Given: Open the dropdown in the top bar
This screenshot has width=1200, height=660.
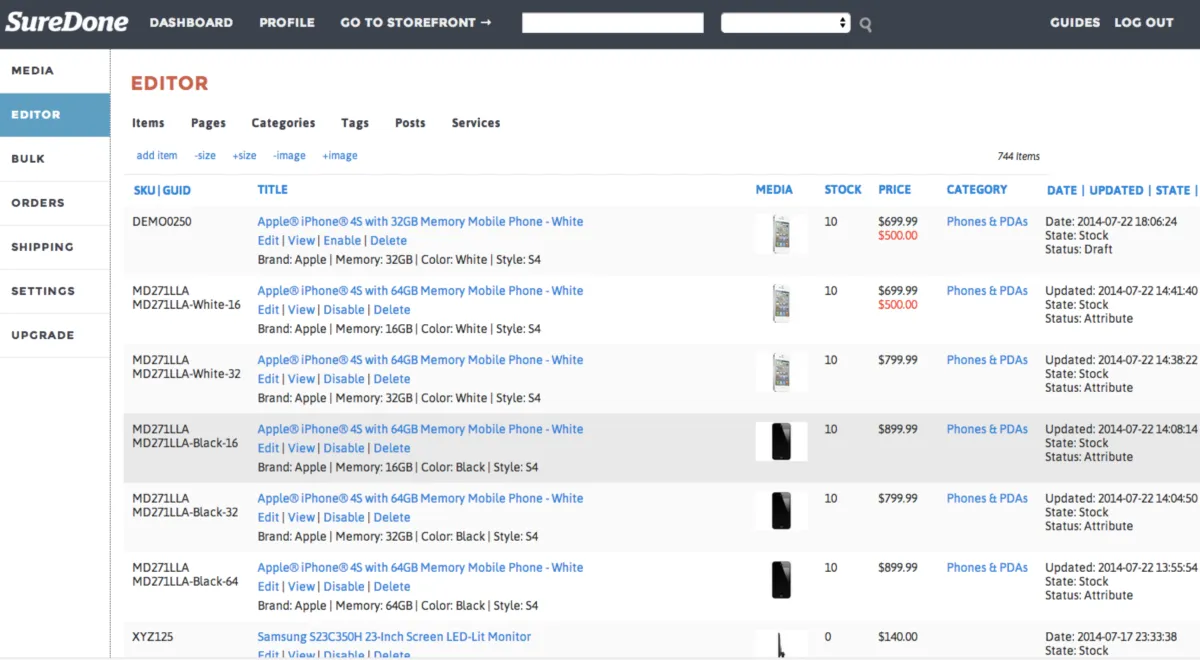Looking at the screenshot, I should (x=785, y=23).
